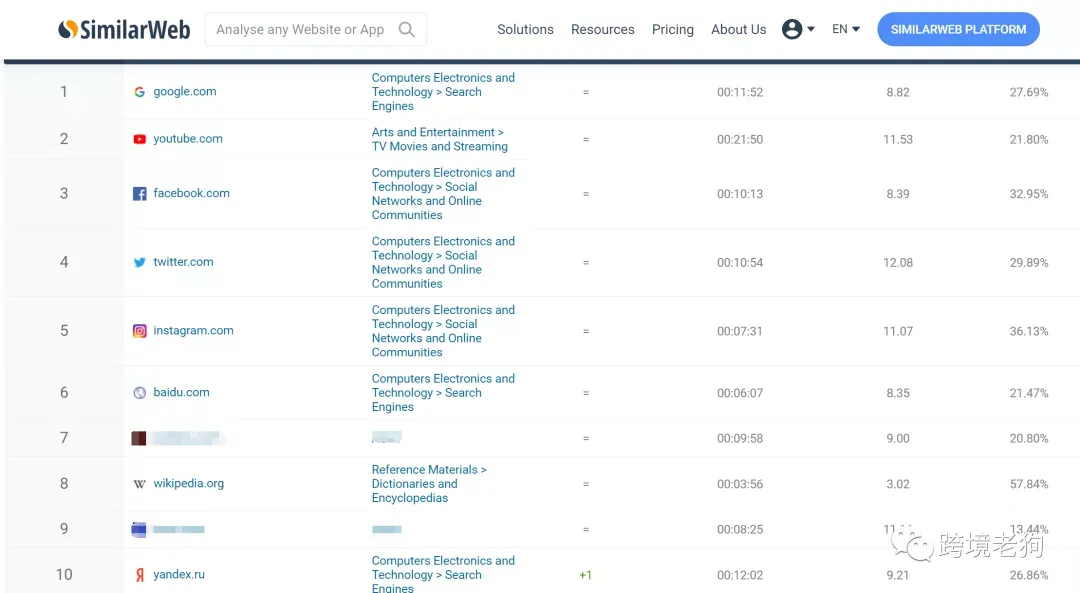The height and width of the screenshot is (593, 1080).
Task: Open the facebook.com link
Action: (191, 193)
